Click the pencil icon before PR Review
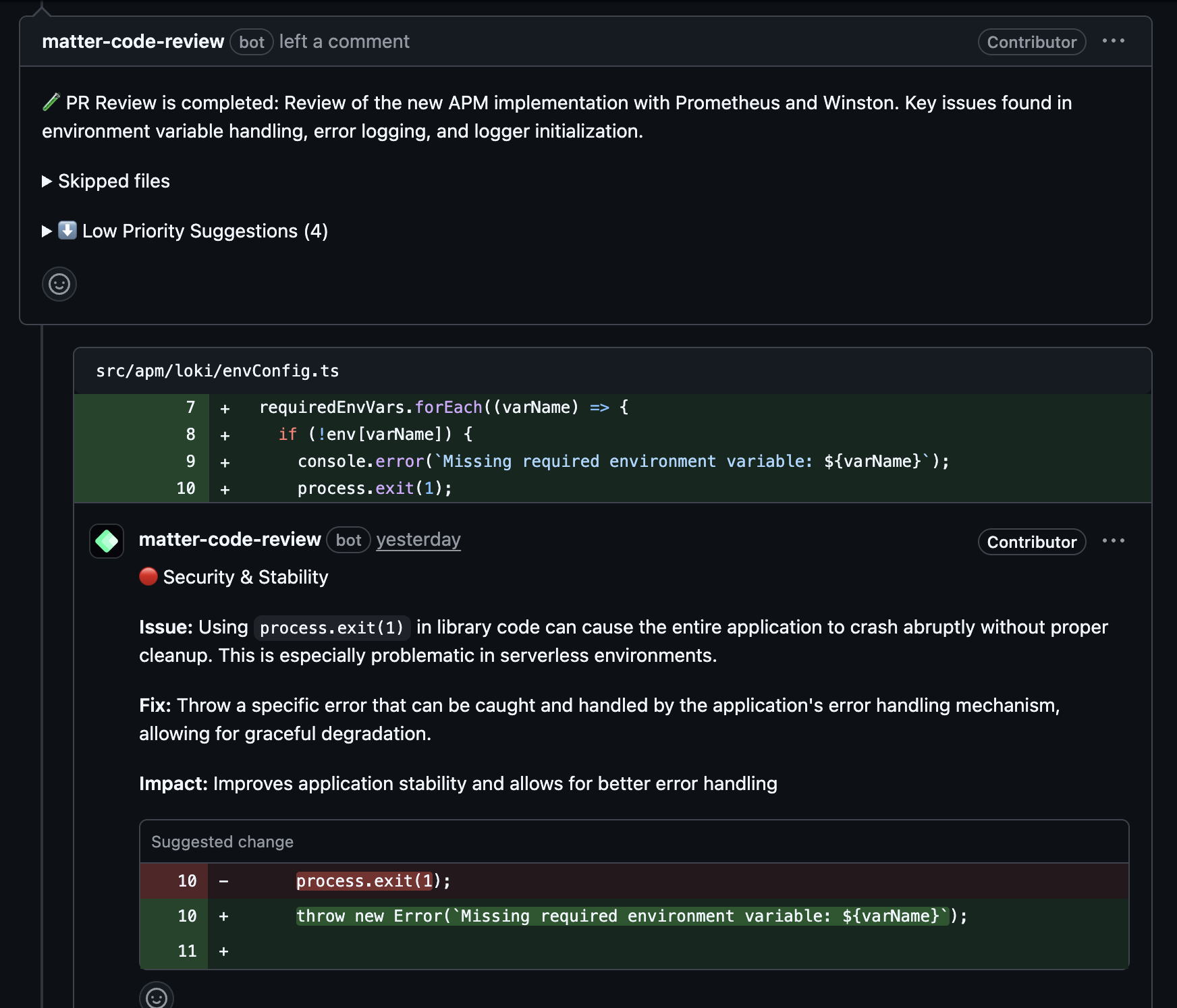 [x=51, y=102]
